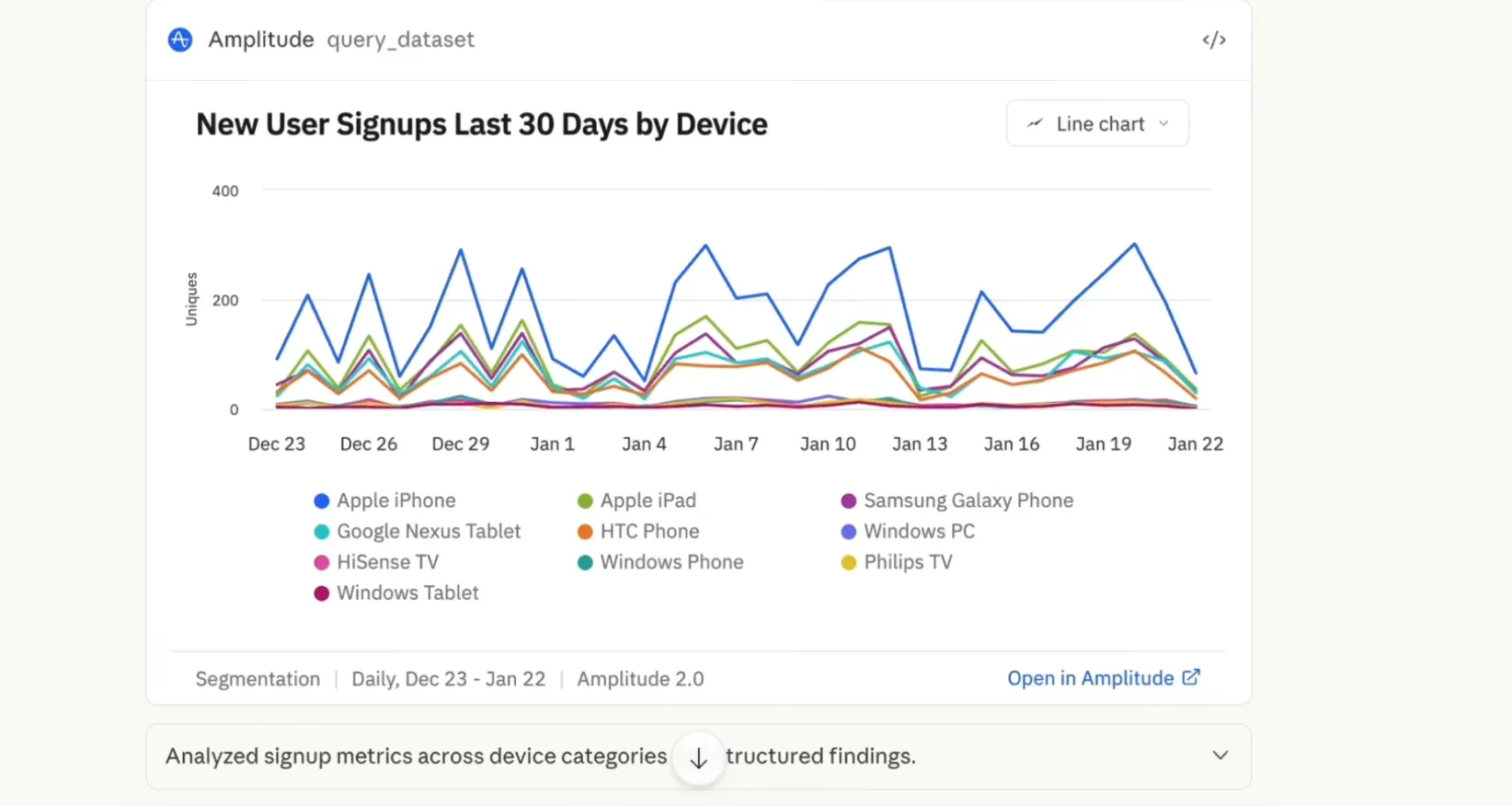Click the Jan 19 x-axis label
The image size is (1512, 806).
point(1104,443)
